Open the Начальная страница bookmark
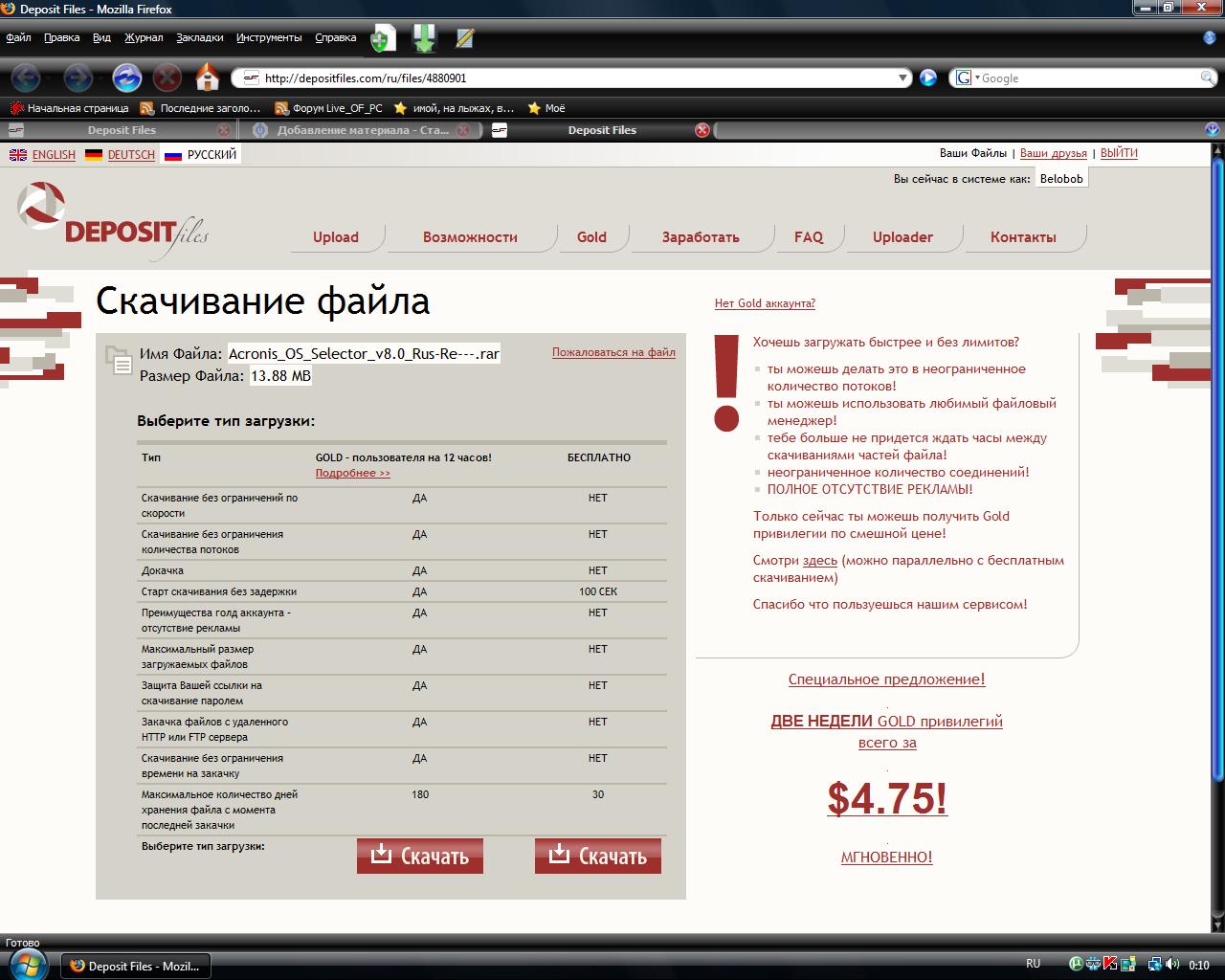Screen dimensions: 1225x980 coord(69,108)
